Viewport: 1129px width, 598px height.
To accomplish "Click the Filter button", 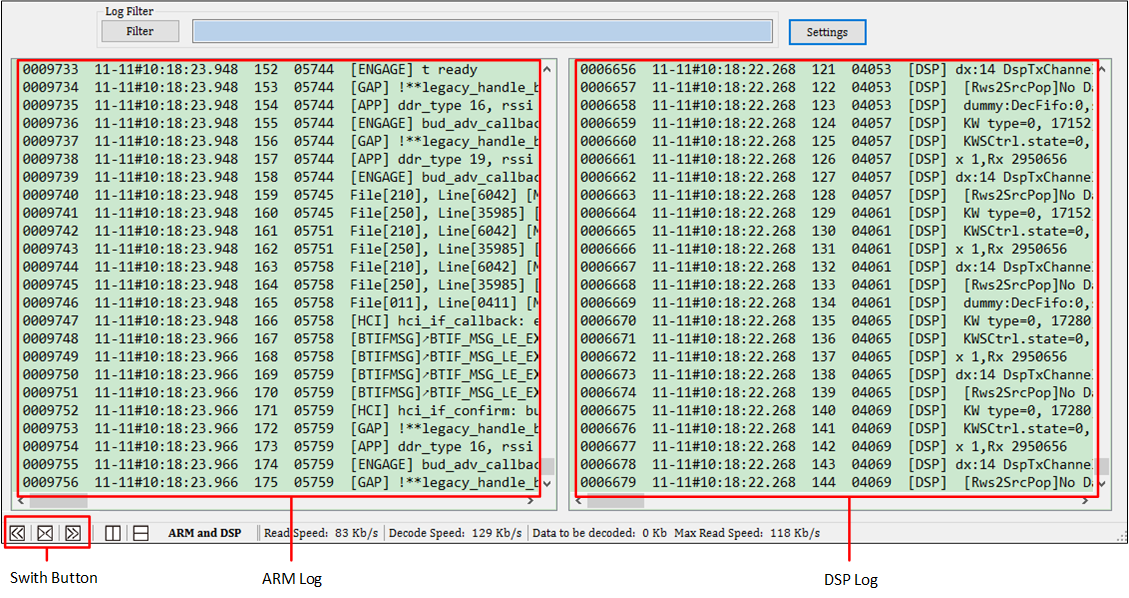I will [x=140, y=31].
